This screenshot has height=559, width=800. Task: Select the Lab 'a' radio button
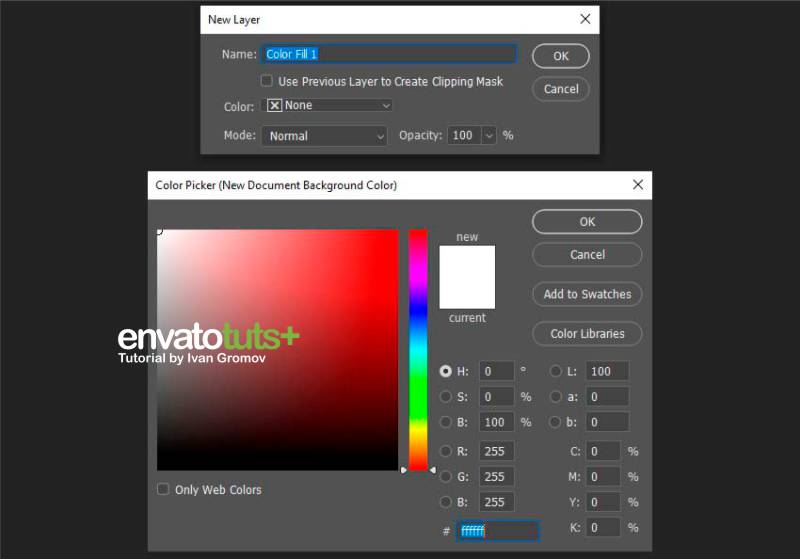click(555, 396)
